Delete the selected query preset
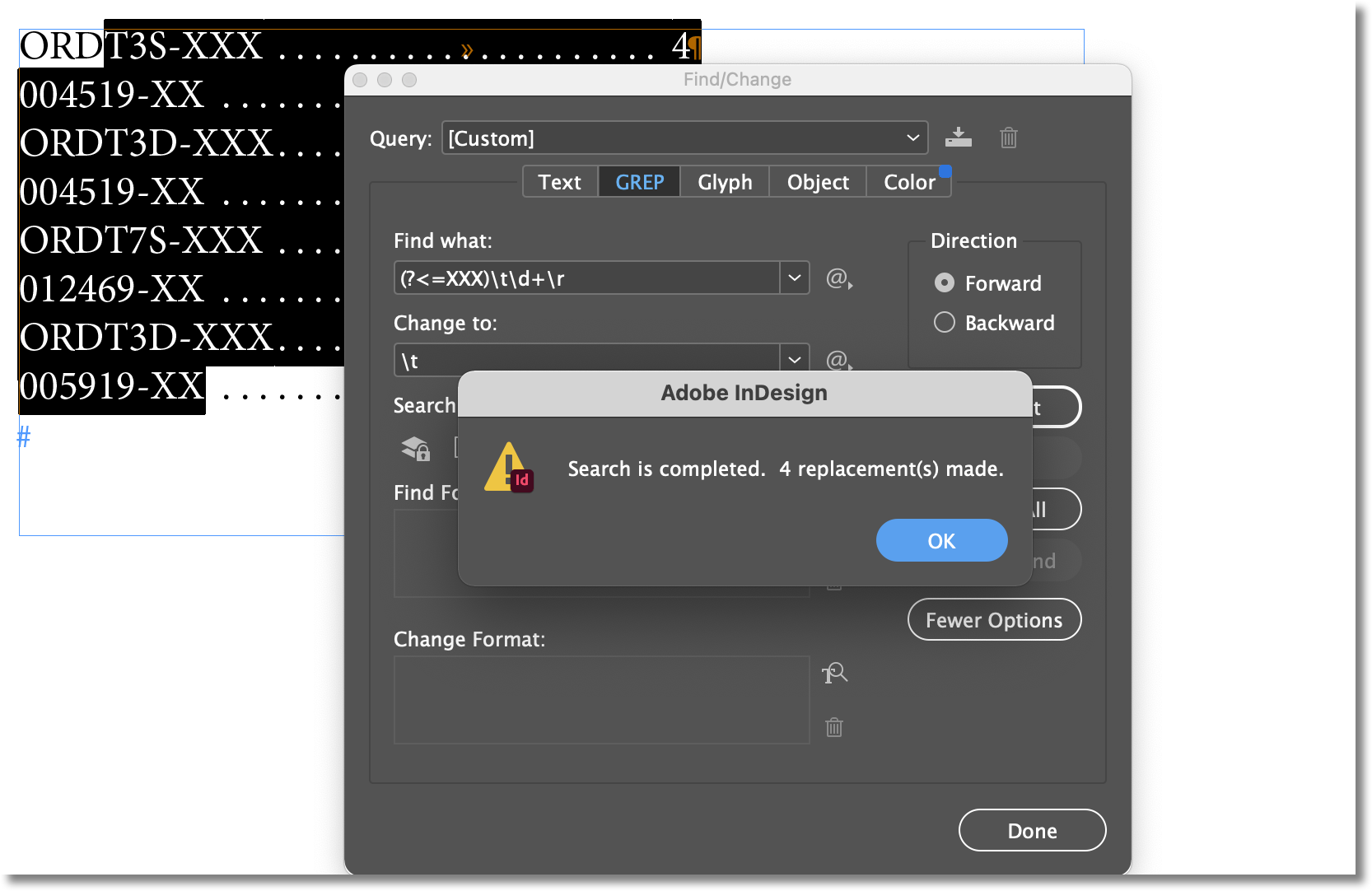1372x891 pixels. [1008, 138]
